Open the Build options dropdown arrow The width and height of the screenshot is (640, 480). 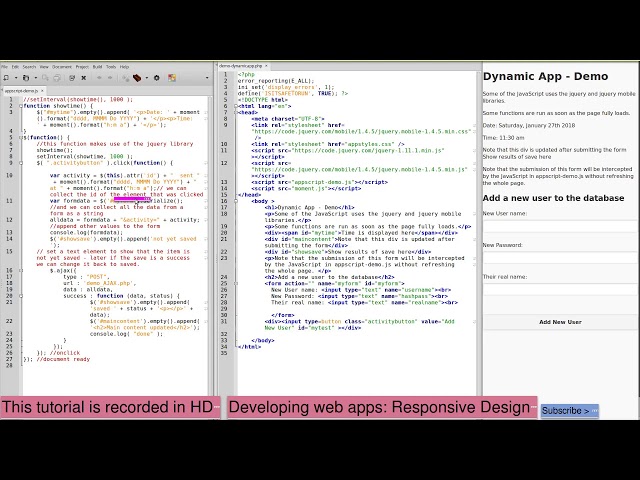point(147,78)
